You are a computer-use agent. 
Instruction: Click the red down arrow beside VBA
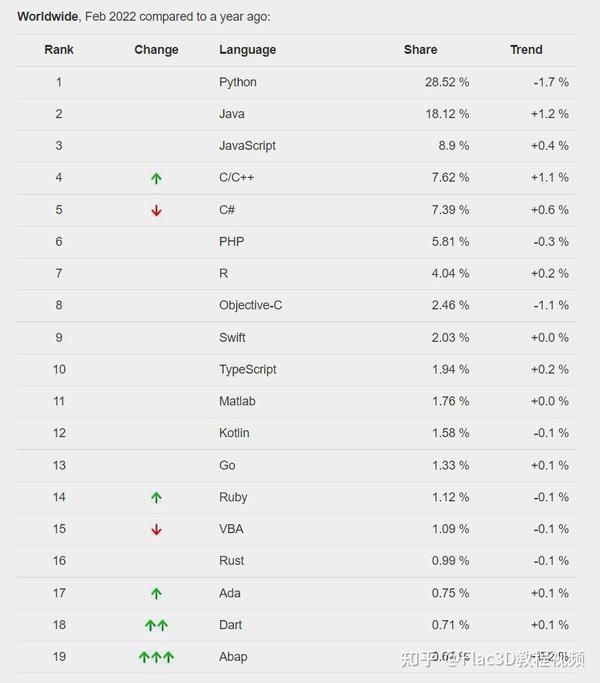coord(156,529)
